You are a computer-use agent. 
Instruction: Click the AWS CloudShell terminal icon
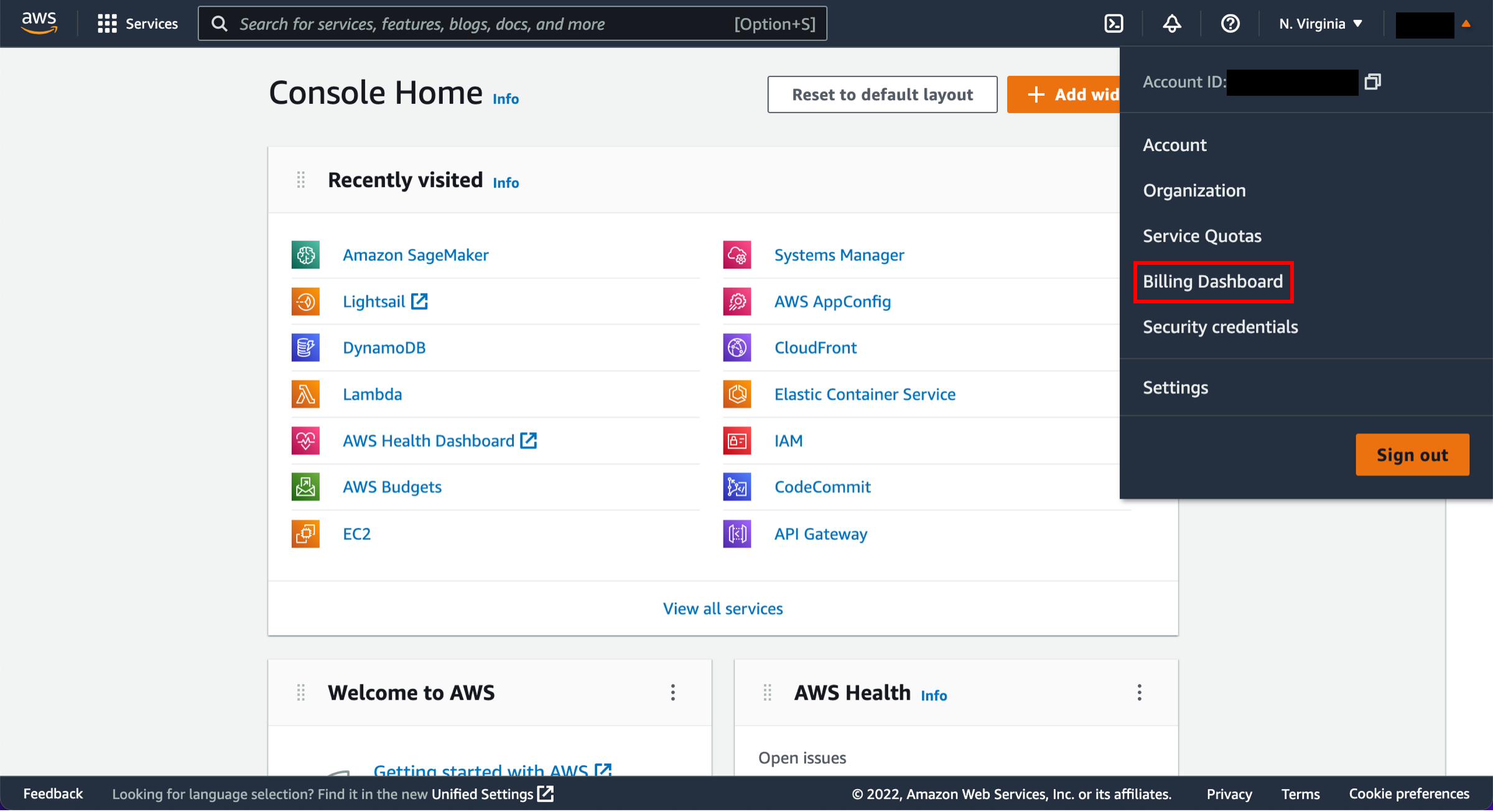coord(1113,23)
